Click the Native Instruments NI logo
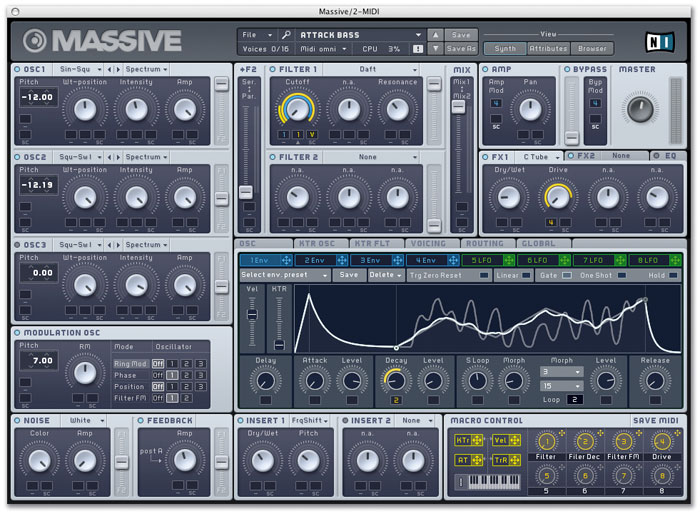Viewport: 700px width, 514px height. click(660, 42)
